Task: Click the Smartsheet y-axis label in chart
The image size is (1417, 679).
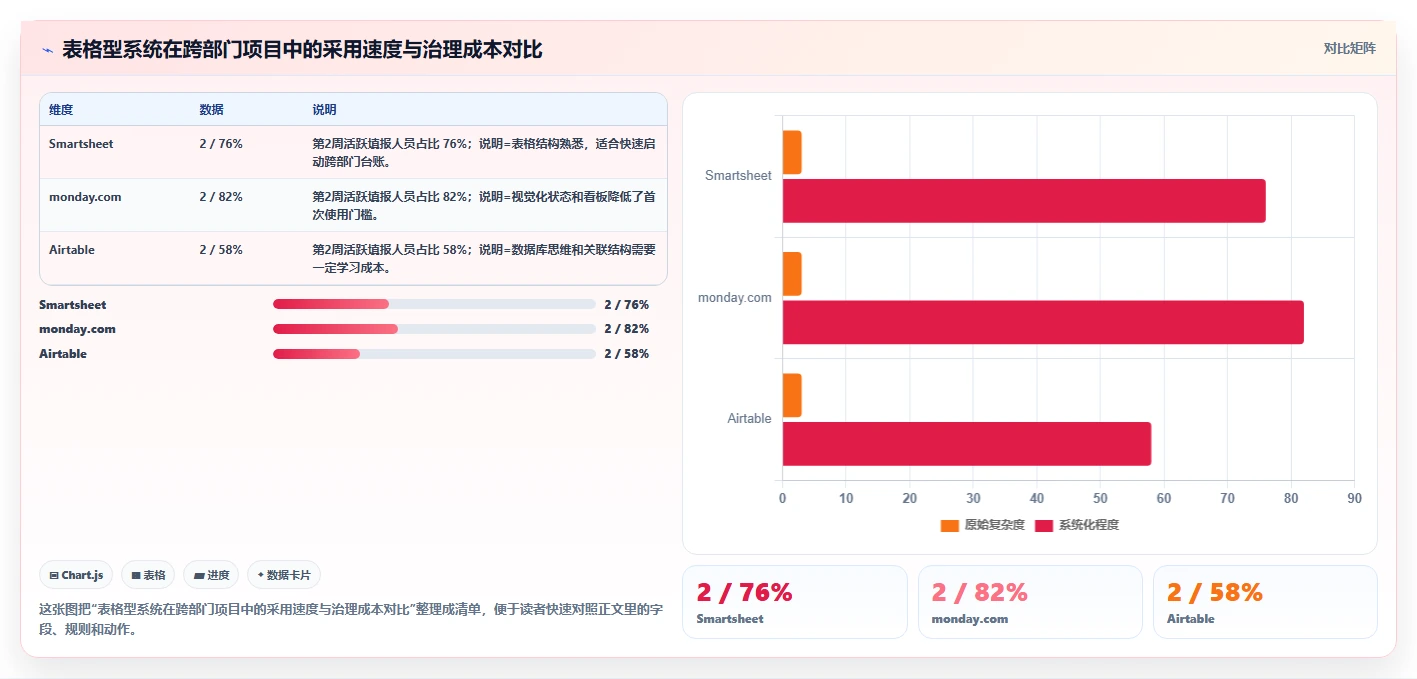Action: tap(738, 176)
